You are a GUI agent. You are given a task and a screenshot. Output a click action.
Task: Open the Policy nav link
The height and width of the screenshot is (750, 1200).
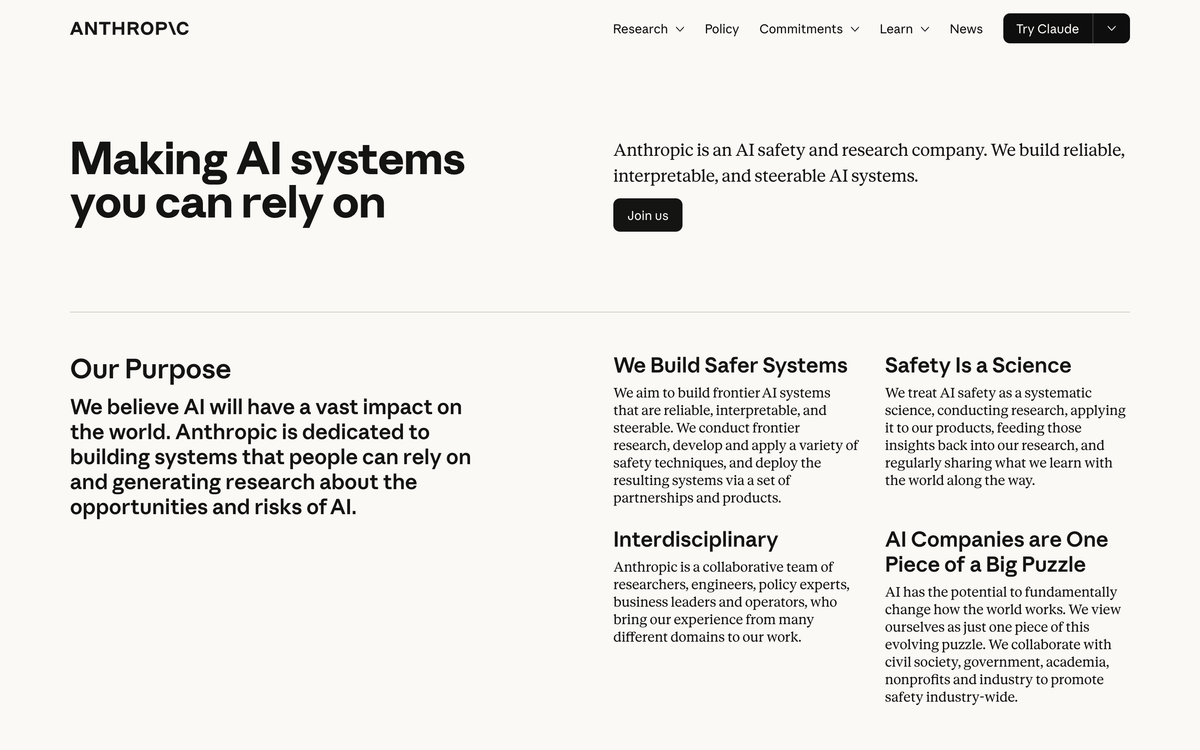coord(721,29)
